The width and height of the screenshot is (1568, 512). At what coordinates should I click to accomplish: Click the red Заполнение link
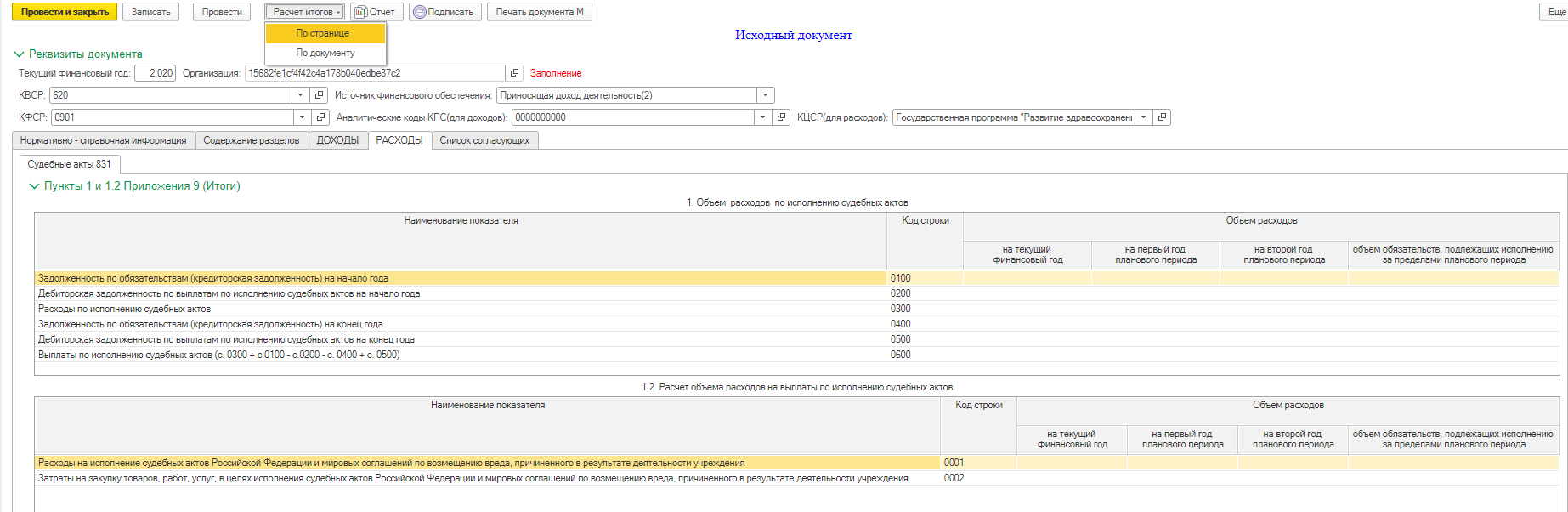click(556, 73)
